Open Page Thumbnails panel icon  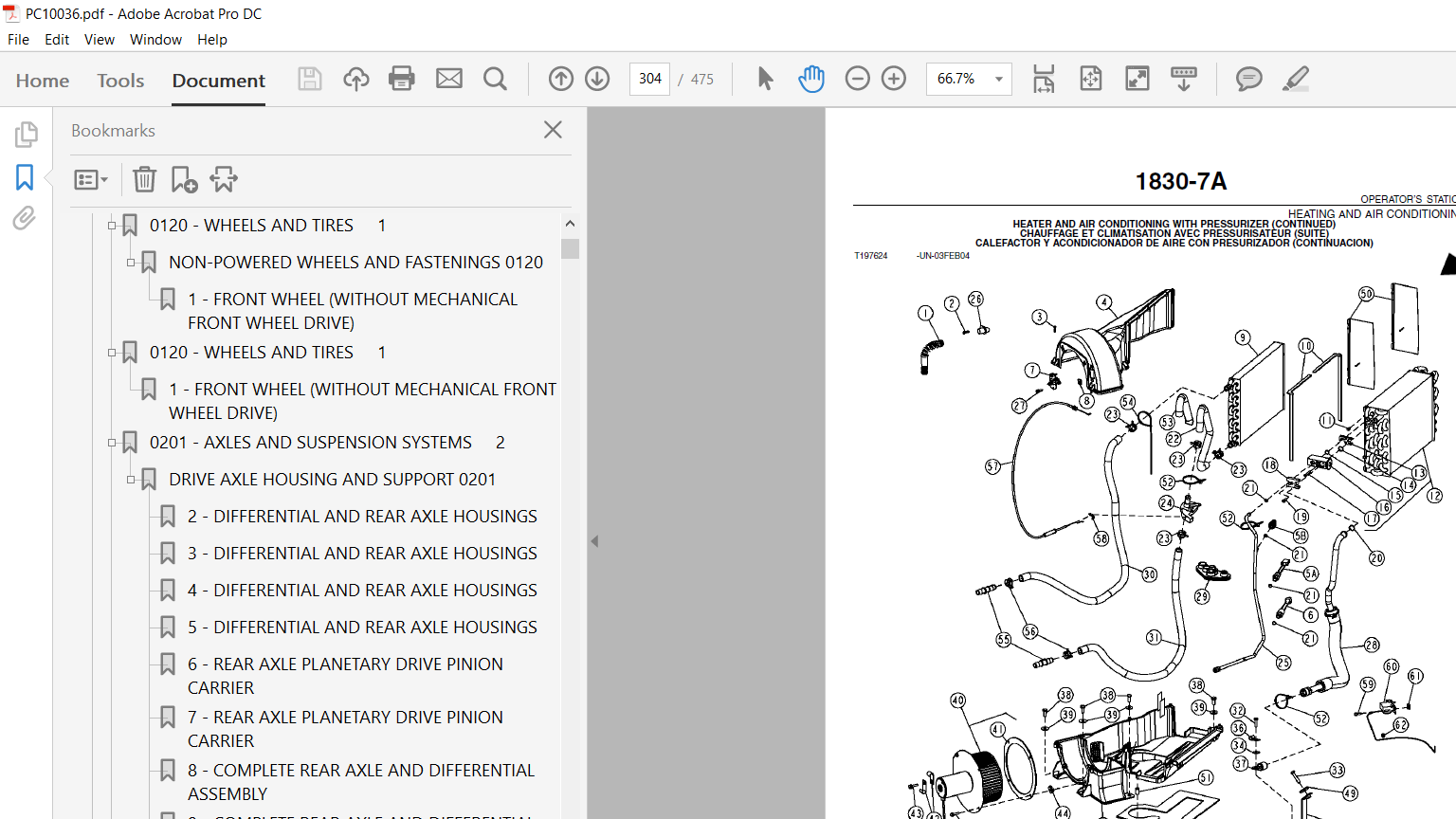tap(26, 135)
